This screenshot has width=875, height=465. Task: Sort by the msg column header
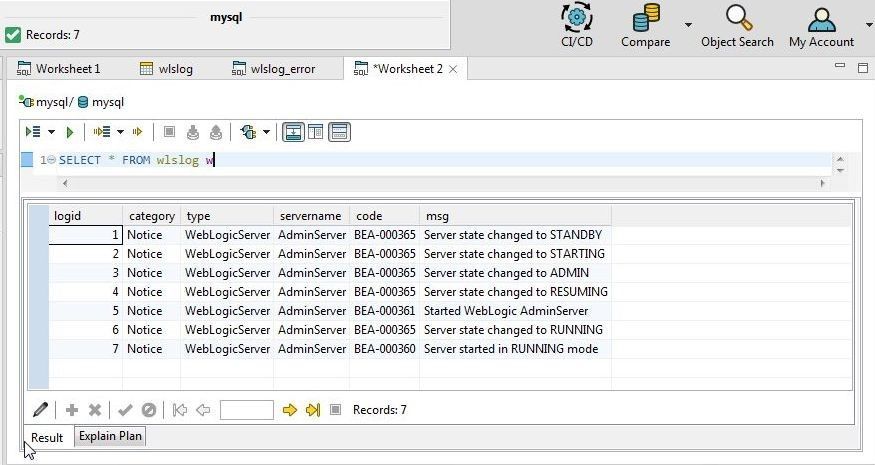click(515, 216)
